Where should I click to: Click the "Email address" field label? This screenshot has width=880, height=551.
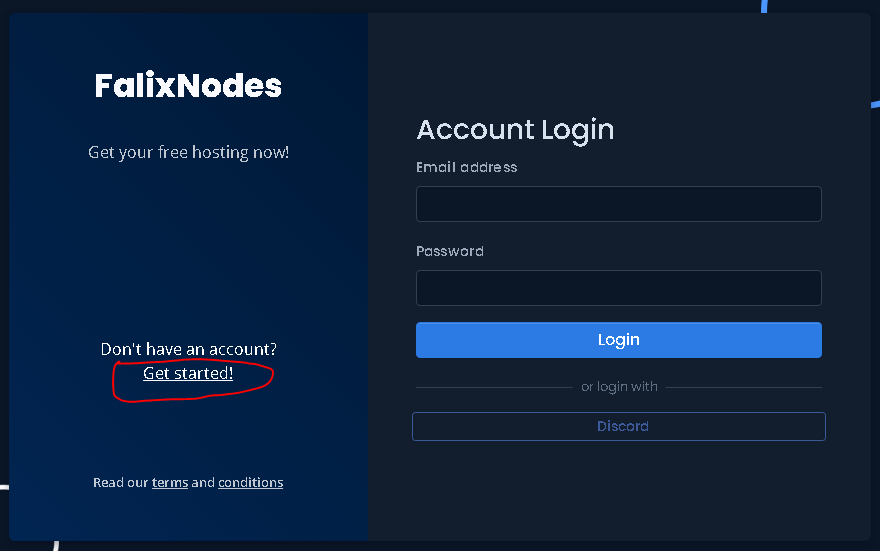(466, 167)
